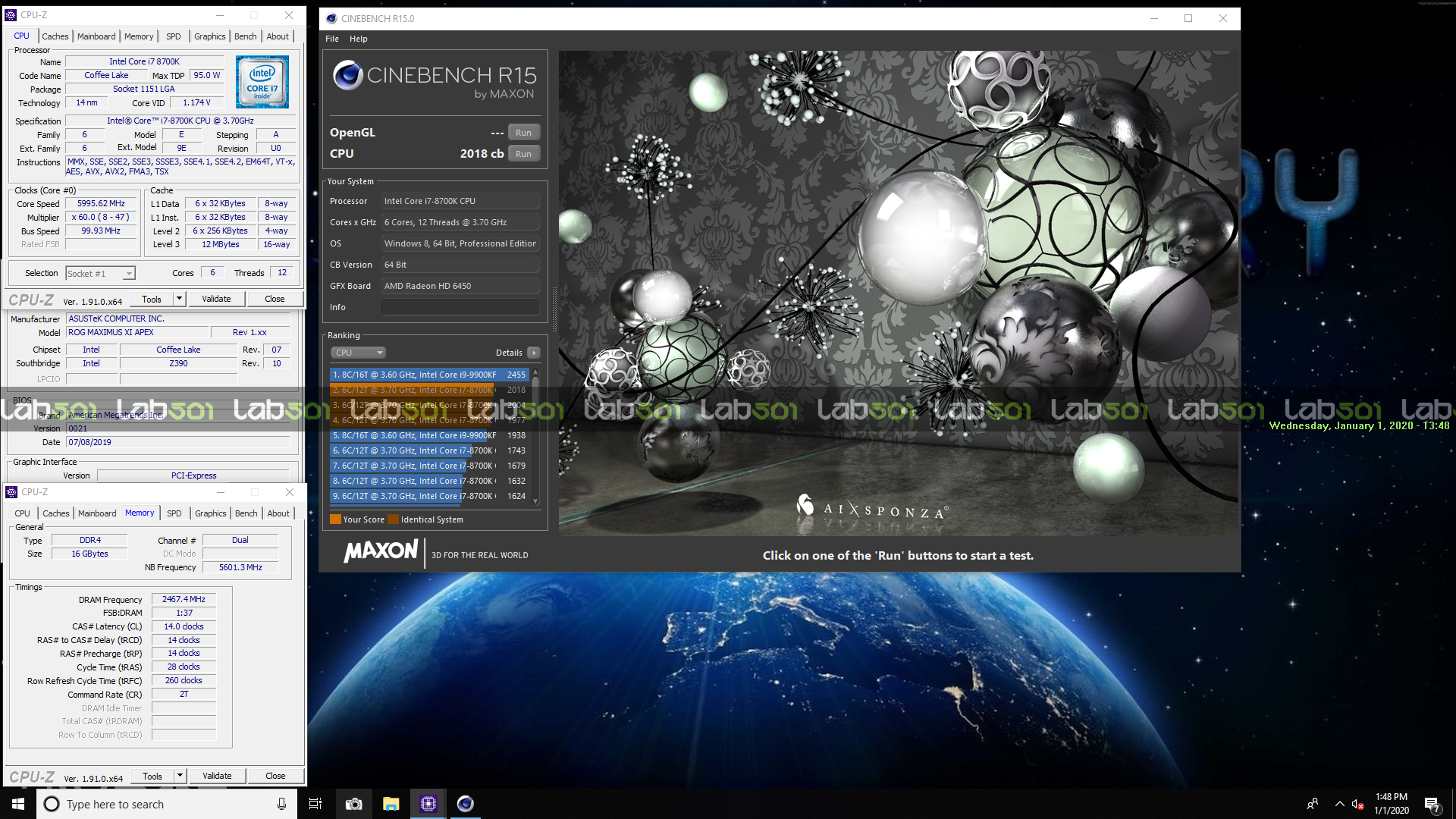The height and width of the screenshot is (819, 1456).
Task: Open the Bench tab in the upper CPU-Z window
Action: [246, 36]
